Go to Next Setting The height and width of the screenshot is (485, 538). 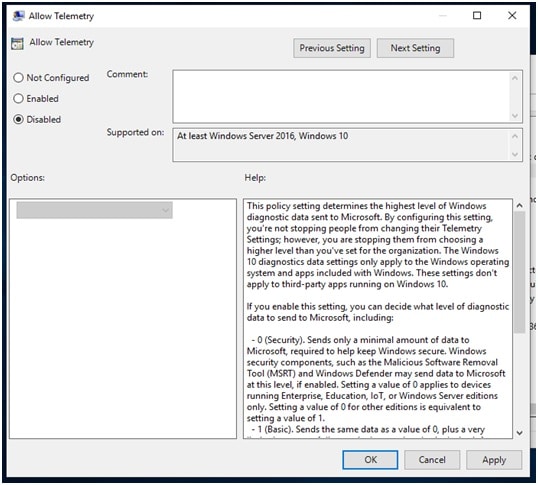coord(415,48)
